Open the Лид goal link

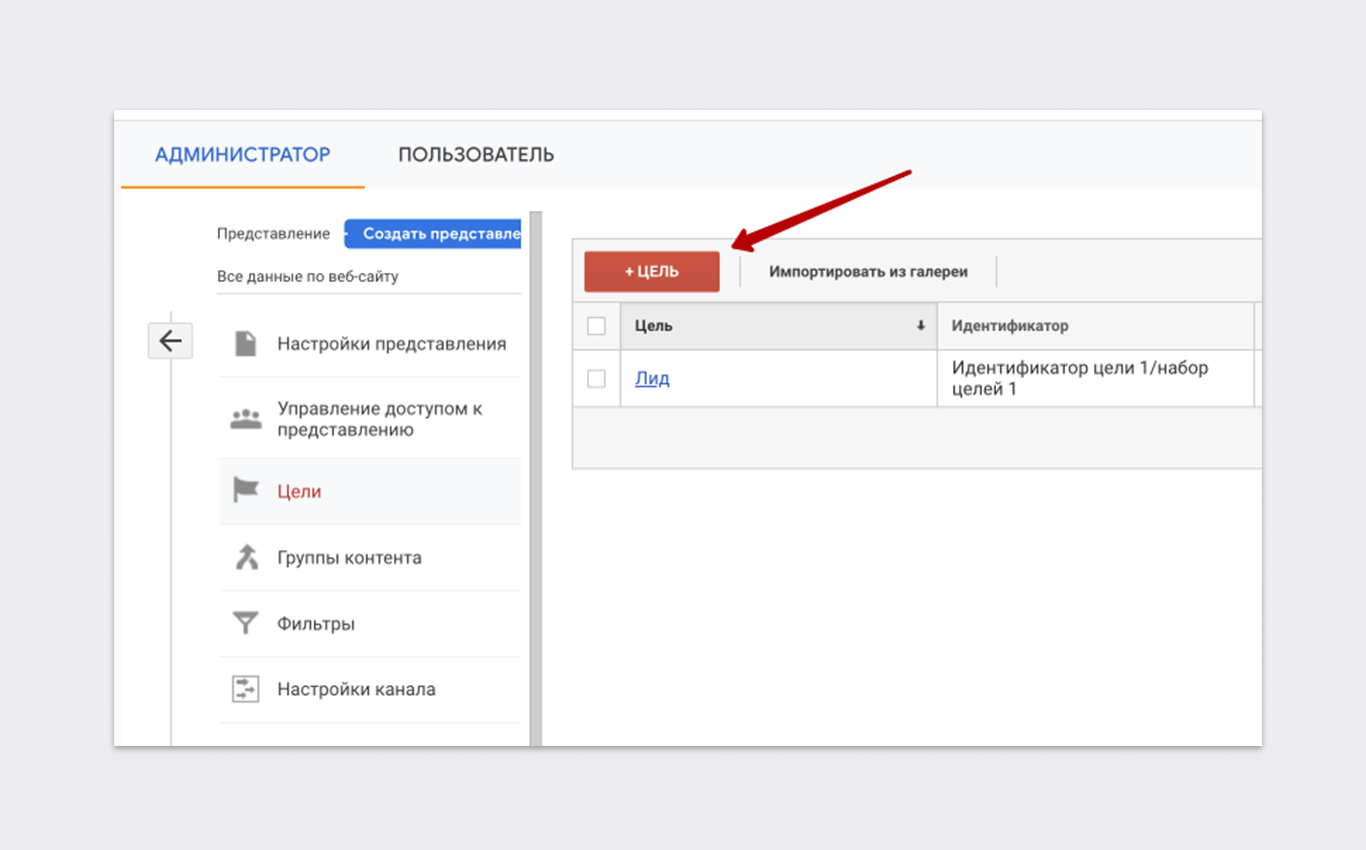coord(652,379)
